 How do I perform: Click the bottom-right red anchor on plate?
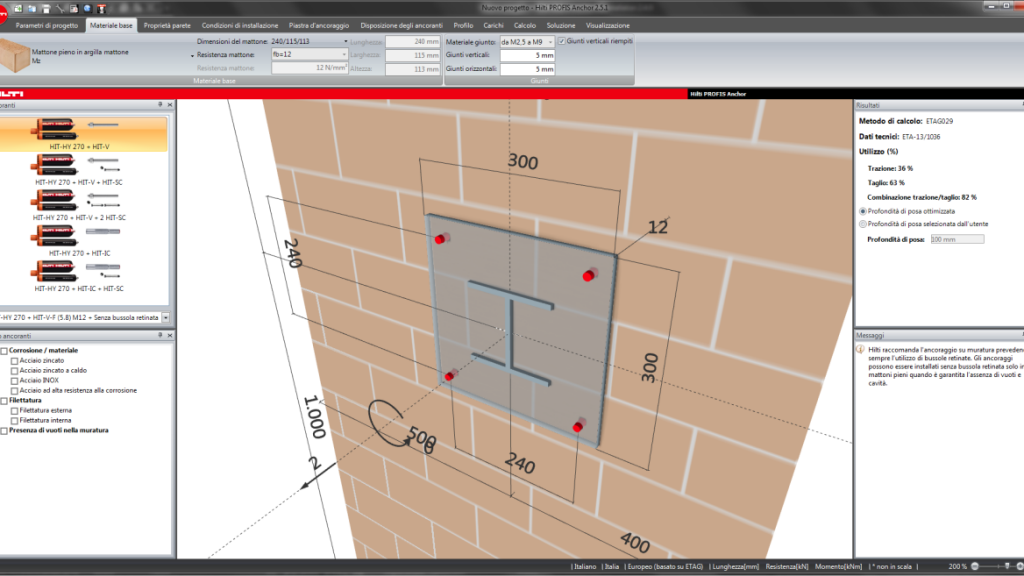click(578, 426)
